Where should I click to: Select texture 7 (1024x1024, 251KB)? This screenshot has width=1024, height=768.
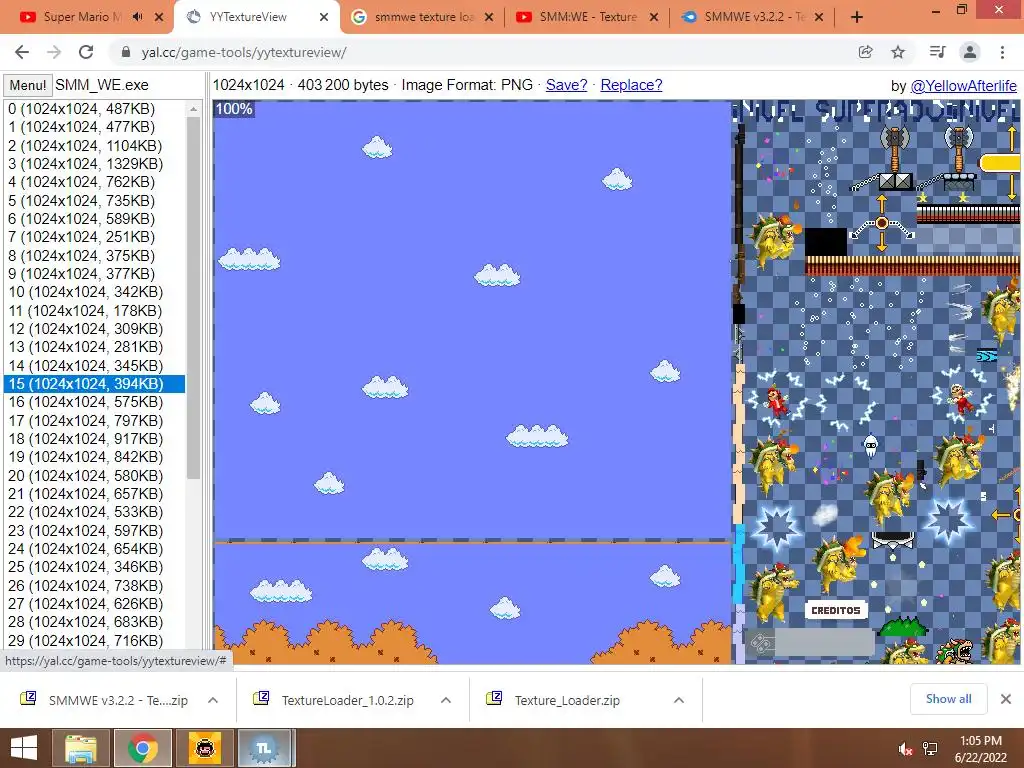coord(95,237)
